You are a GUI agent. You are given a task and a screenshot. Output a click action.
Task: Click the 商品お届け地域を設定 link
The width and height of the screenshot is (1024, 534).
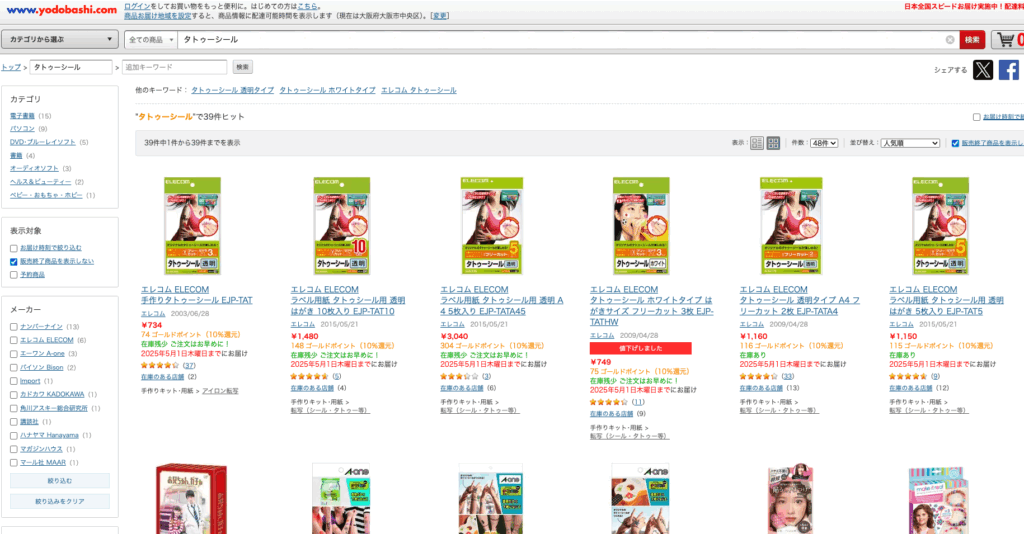click(x=157, y=16)
